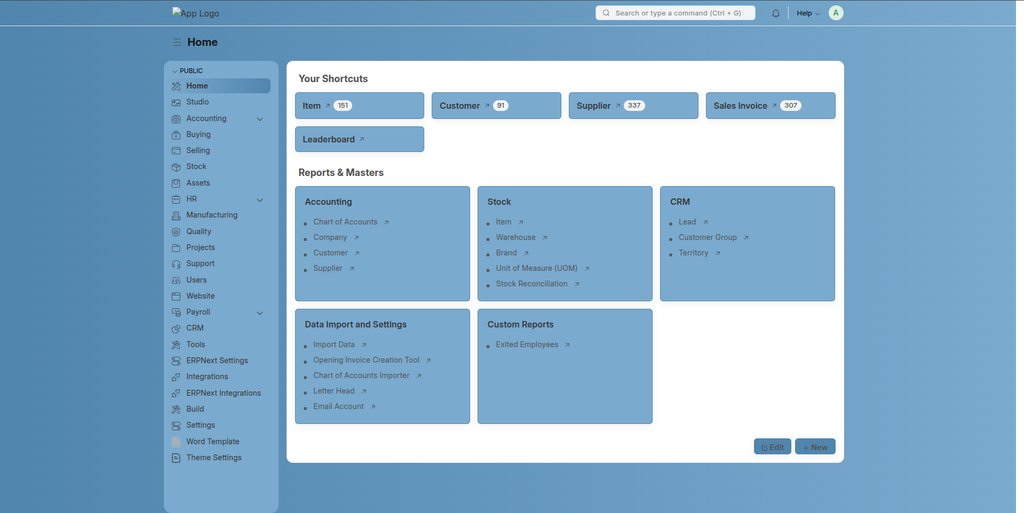Open Company link under Accounting
This screenshot has height=513, width=1024.
coord(330,238)
